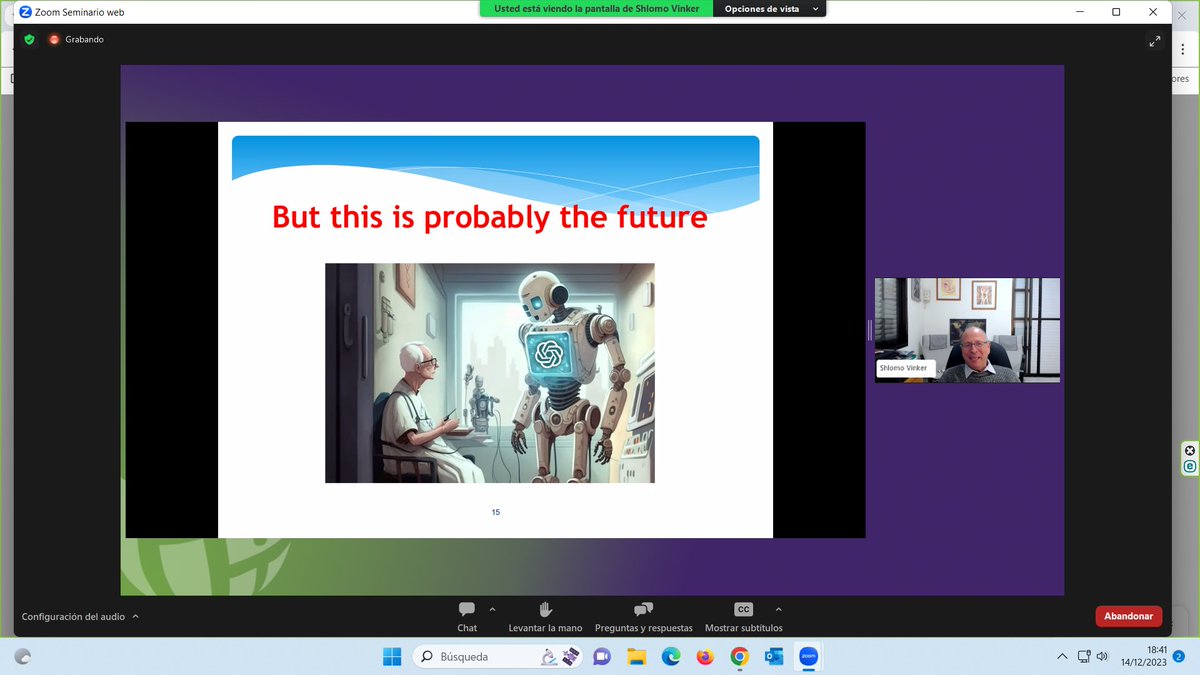Open Microsoft Edge from taskbar
1200x675 pixels.
tap(670, 656)
